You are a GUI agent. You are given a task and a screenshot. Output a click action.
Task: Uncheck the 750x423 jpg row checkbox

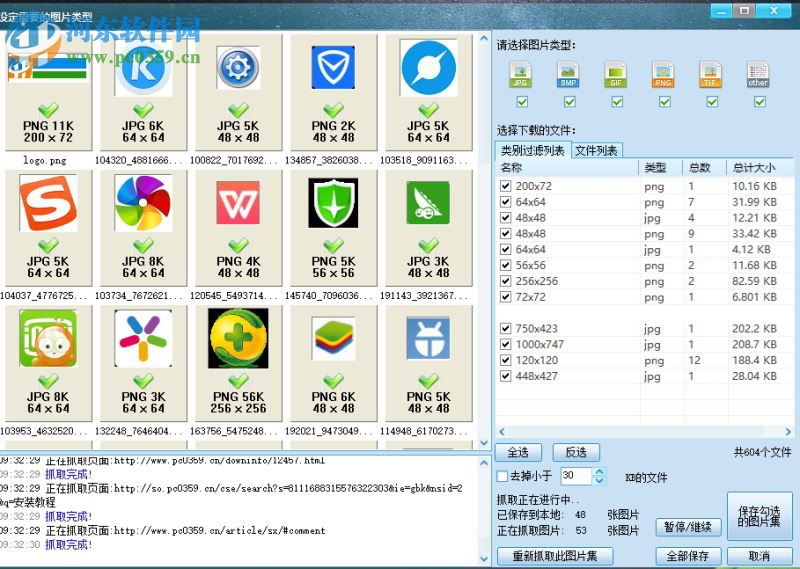505,328
